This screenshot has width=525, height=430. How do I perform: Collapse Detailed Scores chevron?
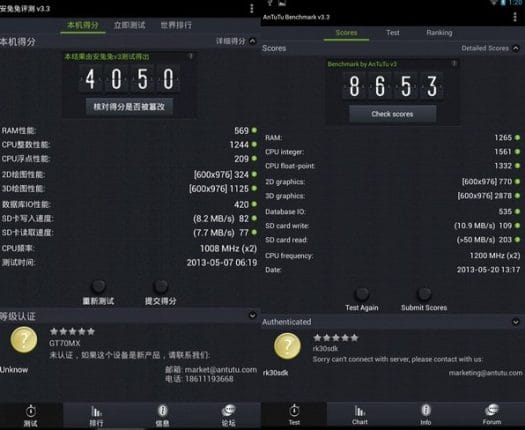(x=516, y=48)
